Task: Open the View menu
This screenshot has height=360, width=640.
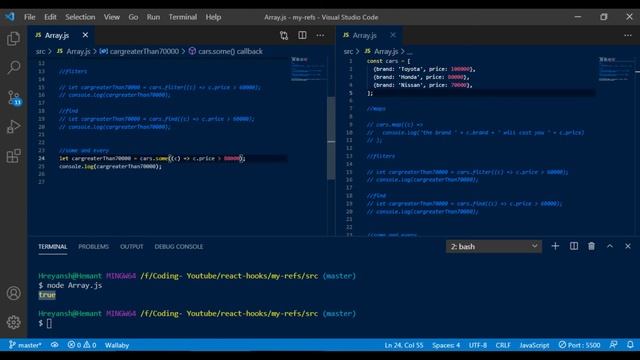Action: 111,17
